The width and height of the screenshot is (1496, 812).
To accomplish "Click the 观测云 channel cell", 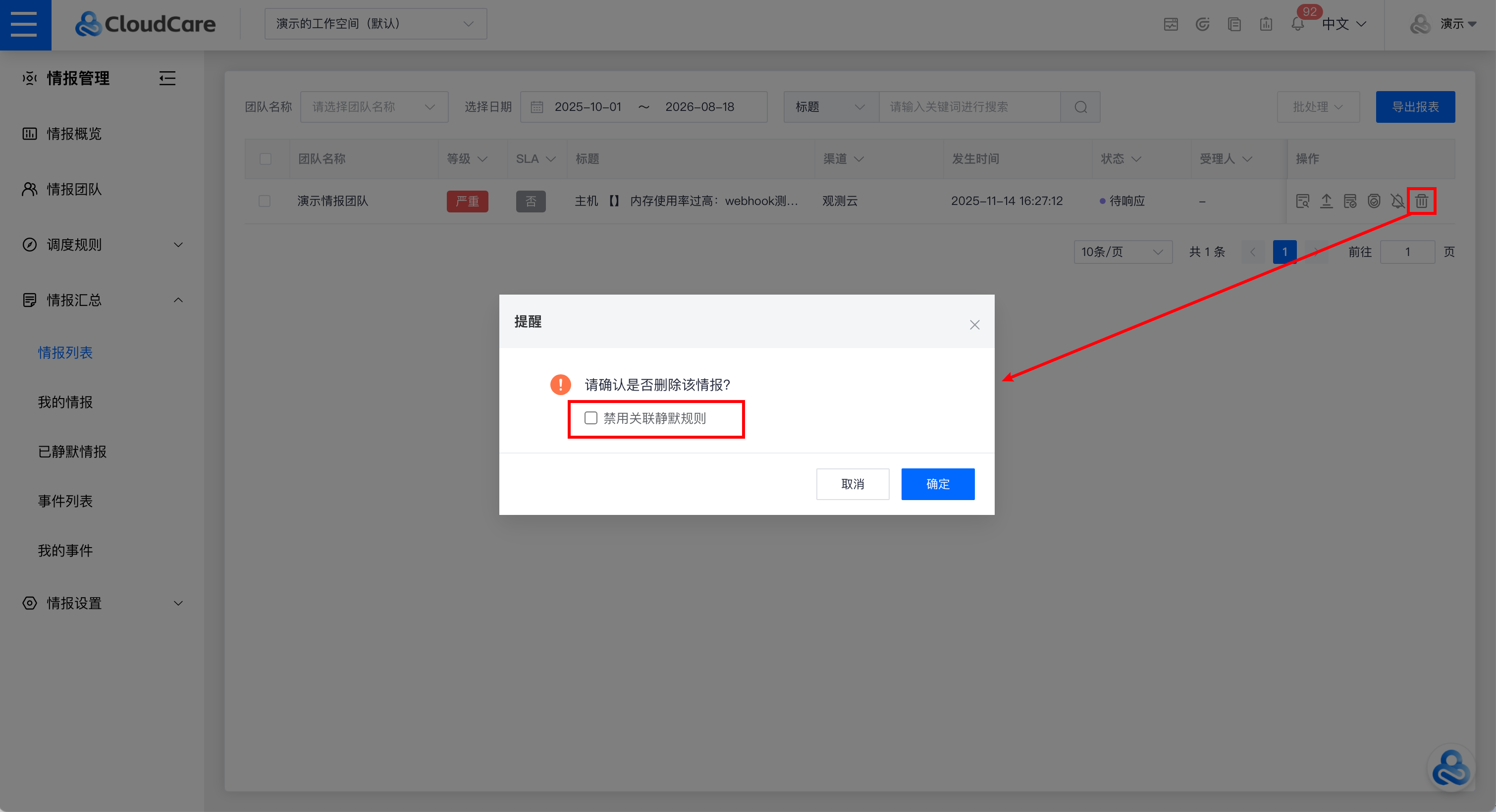I will coord(840,202).
